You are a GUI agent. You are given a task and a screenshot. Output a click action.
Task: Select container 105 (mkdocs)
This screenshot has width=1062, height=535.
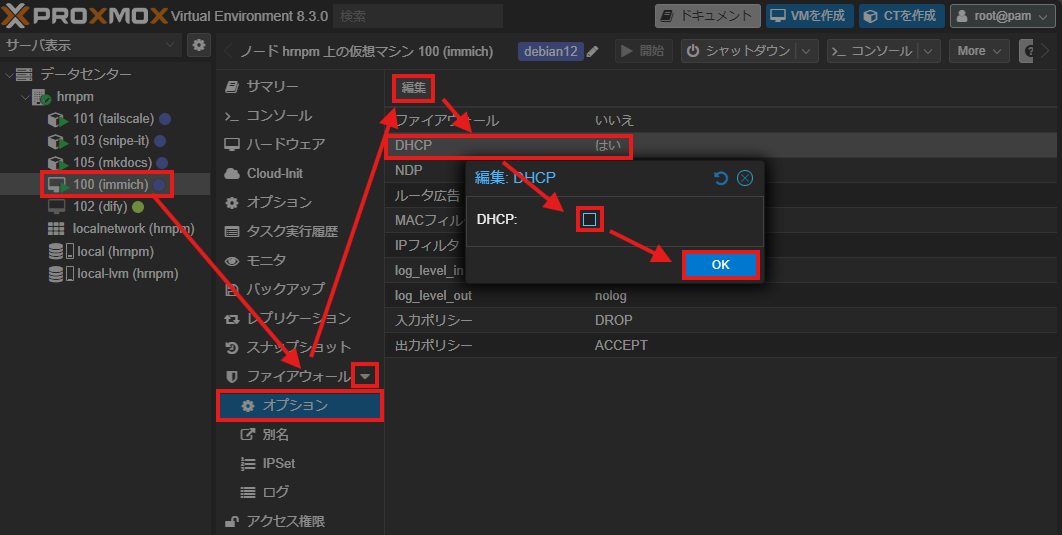click(112, 163)
